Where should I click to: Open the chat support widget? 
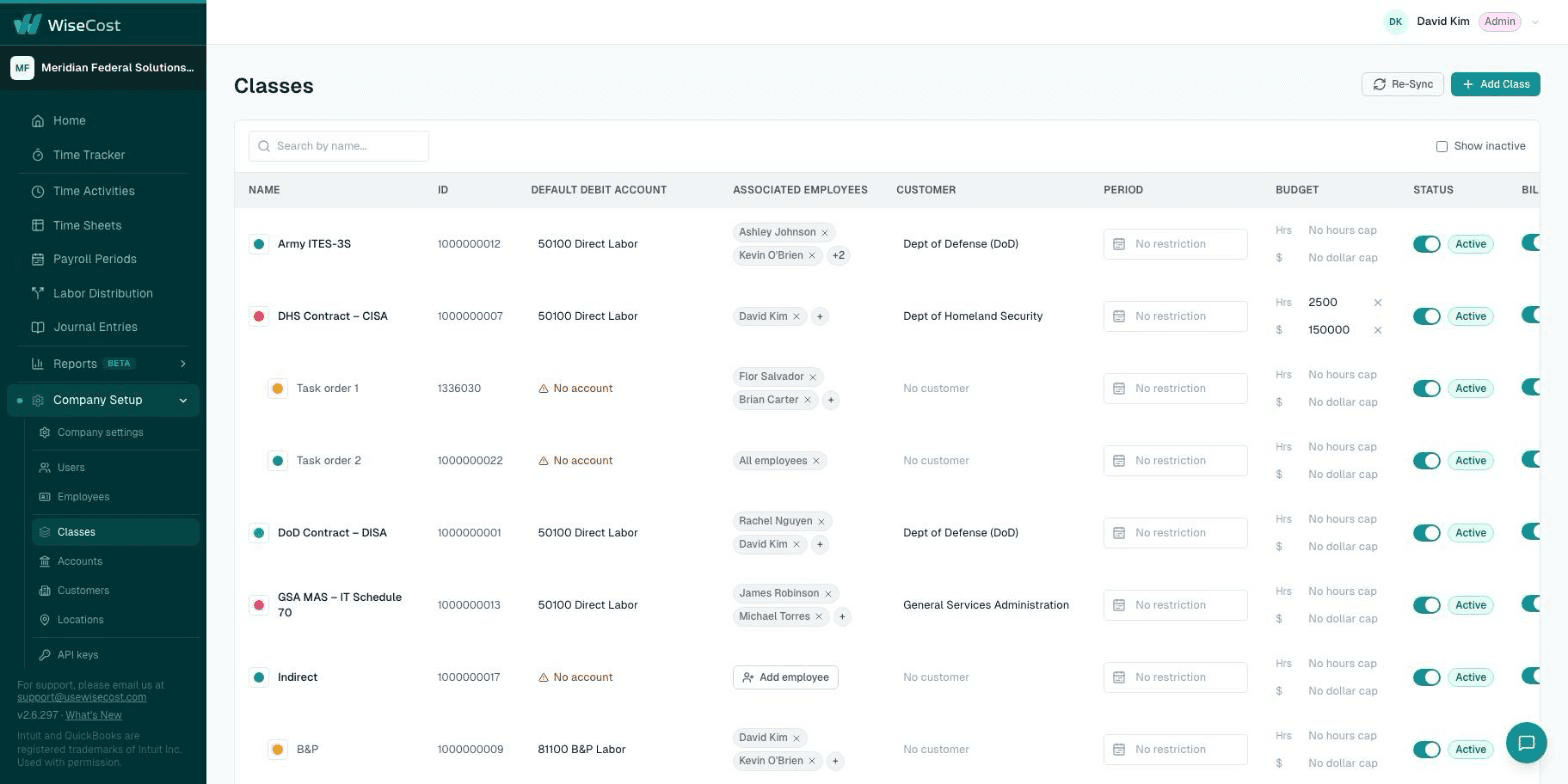pos(1526,742)
